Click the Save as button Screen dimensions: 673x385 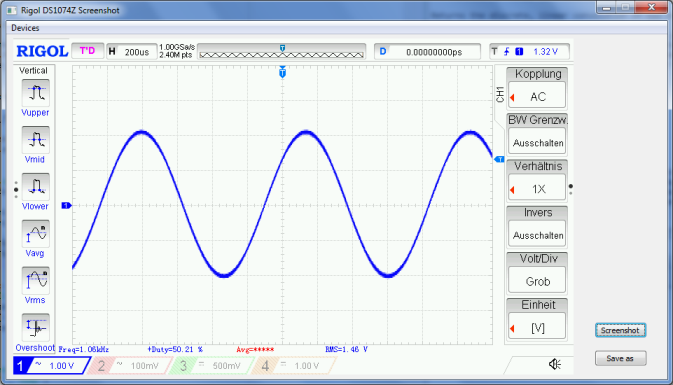tap(620, 358)
